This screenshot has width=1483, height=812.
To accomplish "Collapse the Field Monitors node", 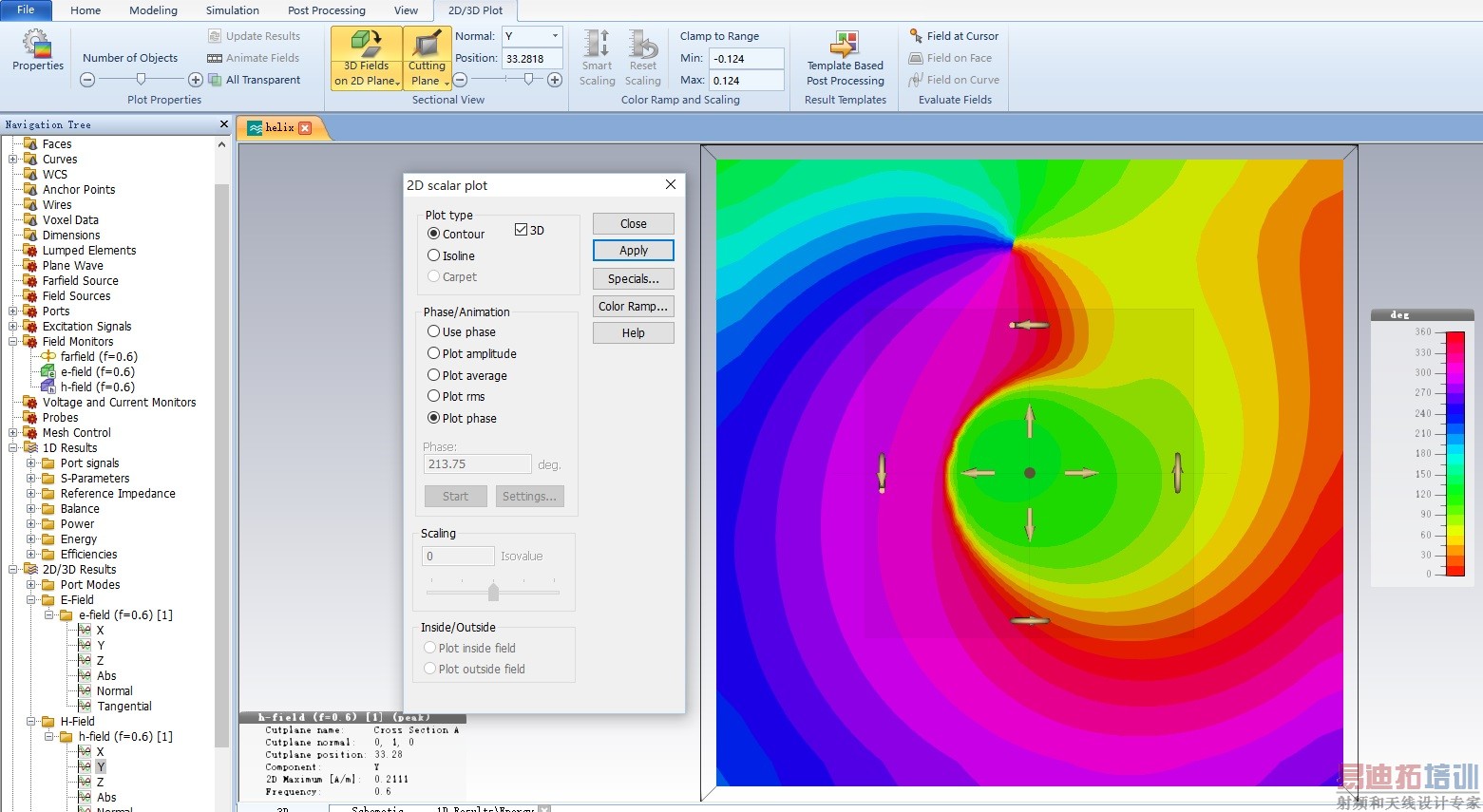I will coord(13,342).
